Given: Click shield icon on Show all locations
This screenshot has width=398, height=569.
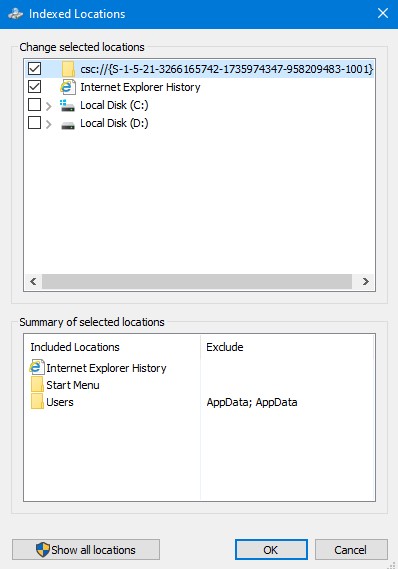Looking at the screenshot, I should pyautogui.click(x=42, y=550).
